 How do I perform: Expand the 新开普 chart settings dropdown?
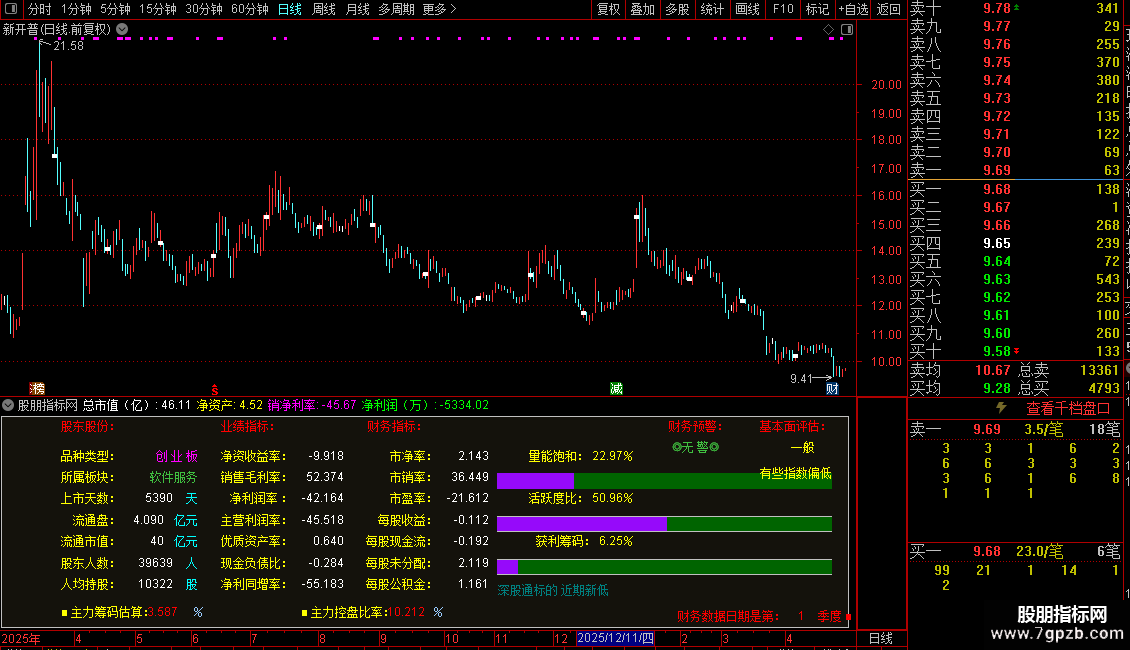(123, 30)
